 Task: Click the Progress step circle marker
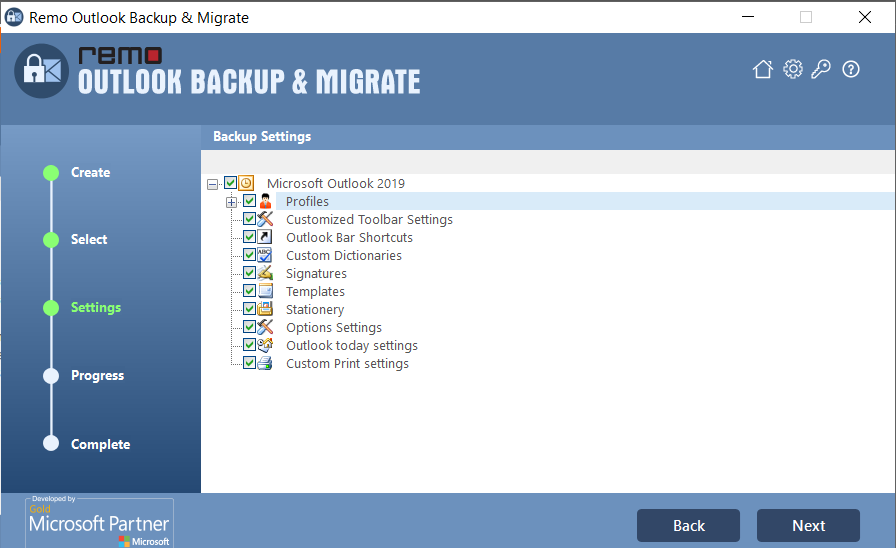point(51,376)
